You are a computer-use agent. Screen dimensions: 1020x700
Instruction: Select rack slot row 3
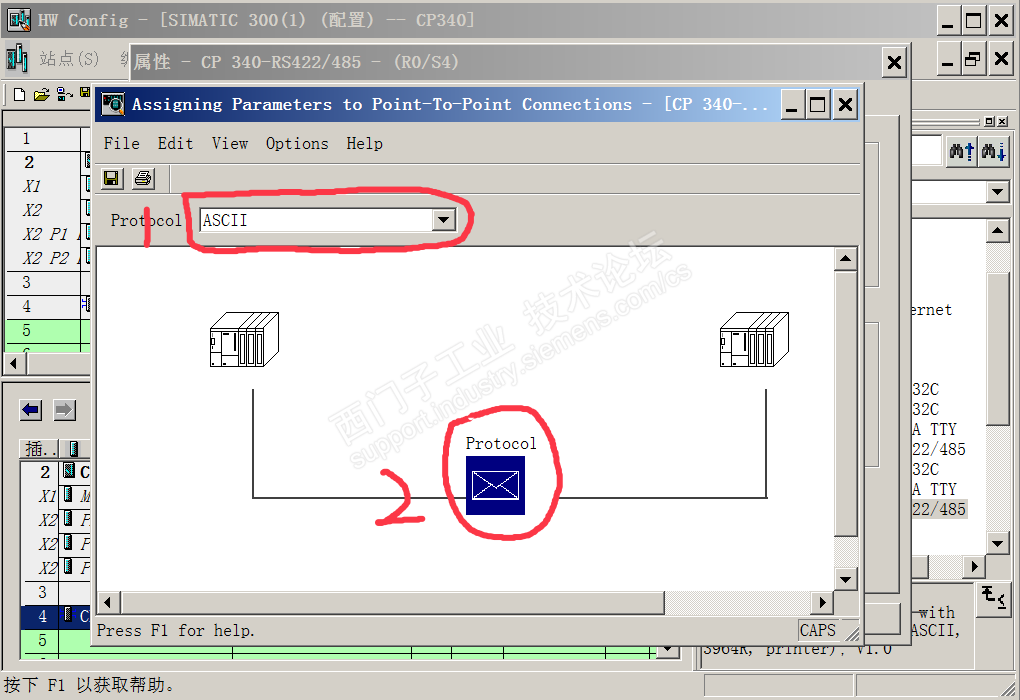pos(47,282)
